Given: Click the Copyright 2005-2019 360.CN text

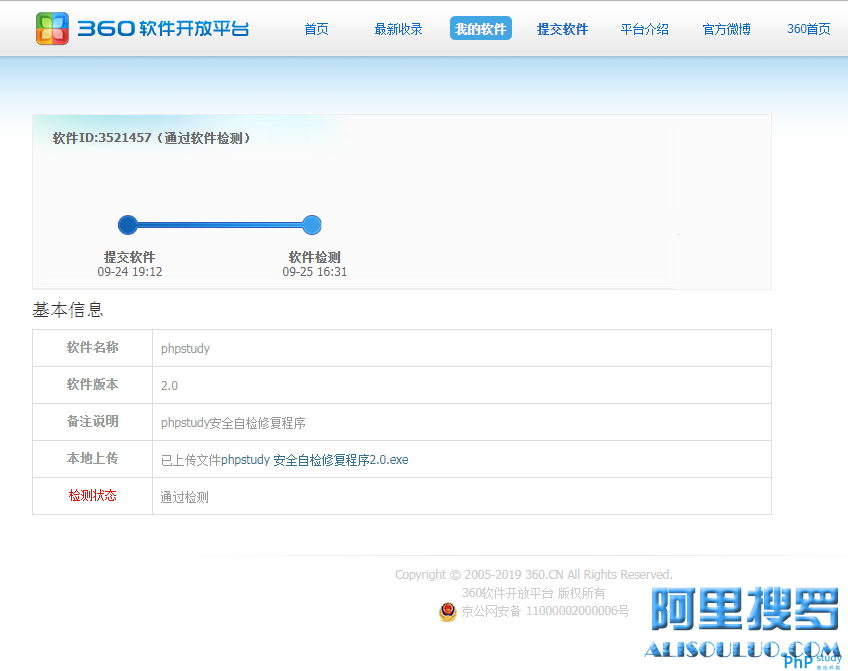Looking at the screenshot, I should tap(534, 575).
